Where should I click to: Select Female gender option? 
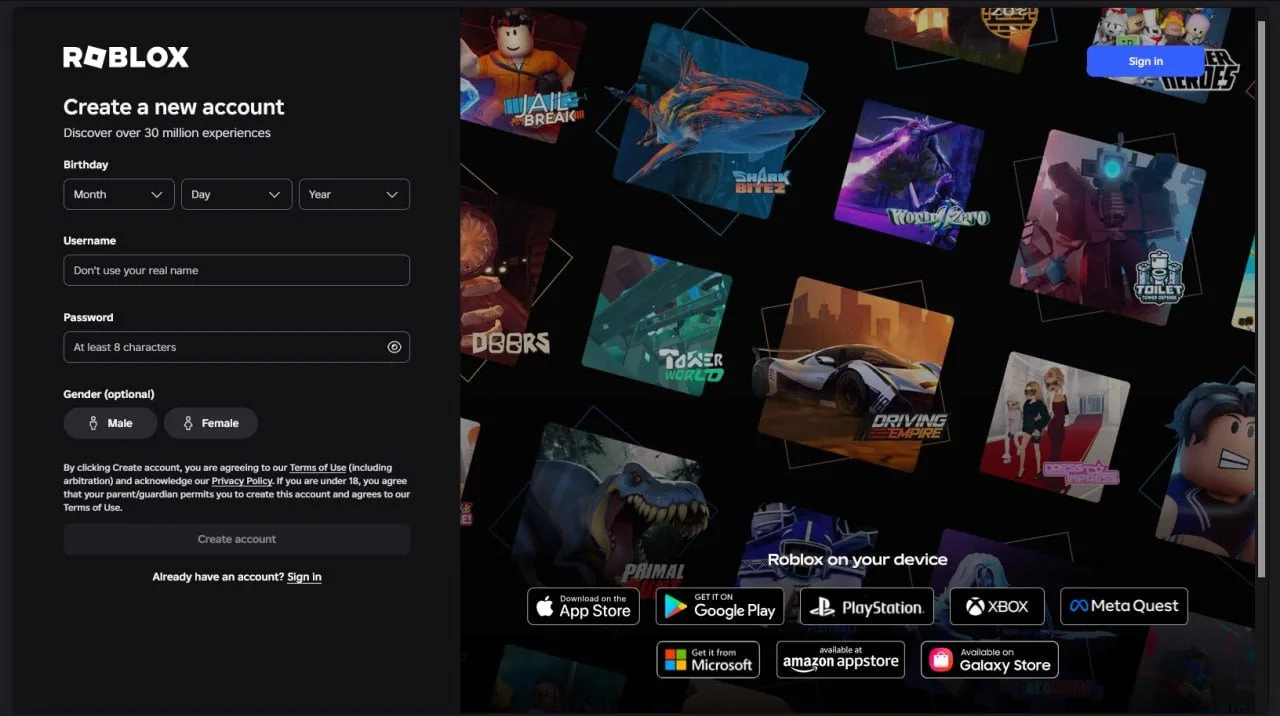211,423
